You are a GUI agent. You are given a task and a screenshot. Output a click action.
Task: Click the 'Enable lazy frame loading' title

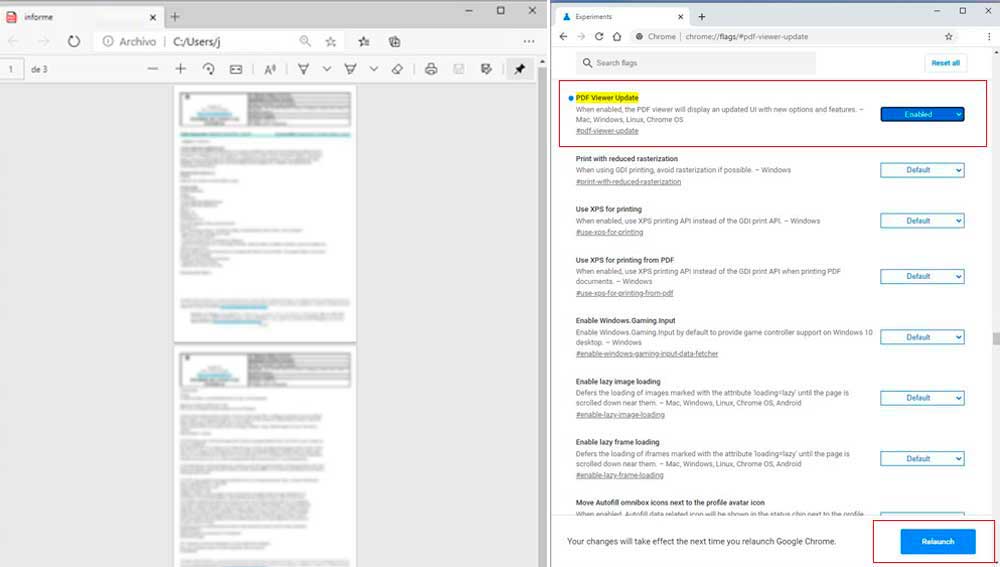tap(617, 442)
